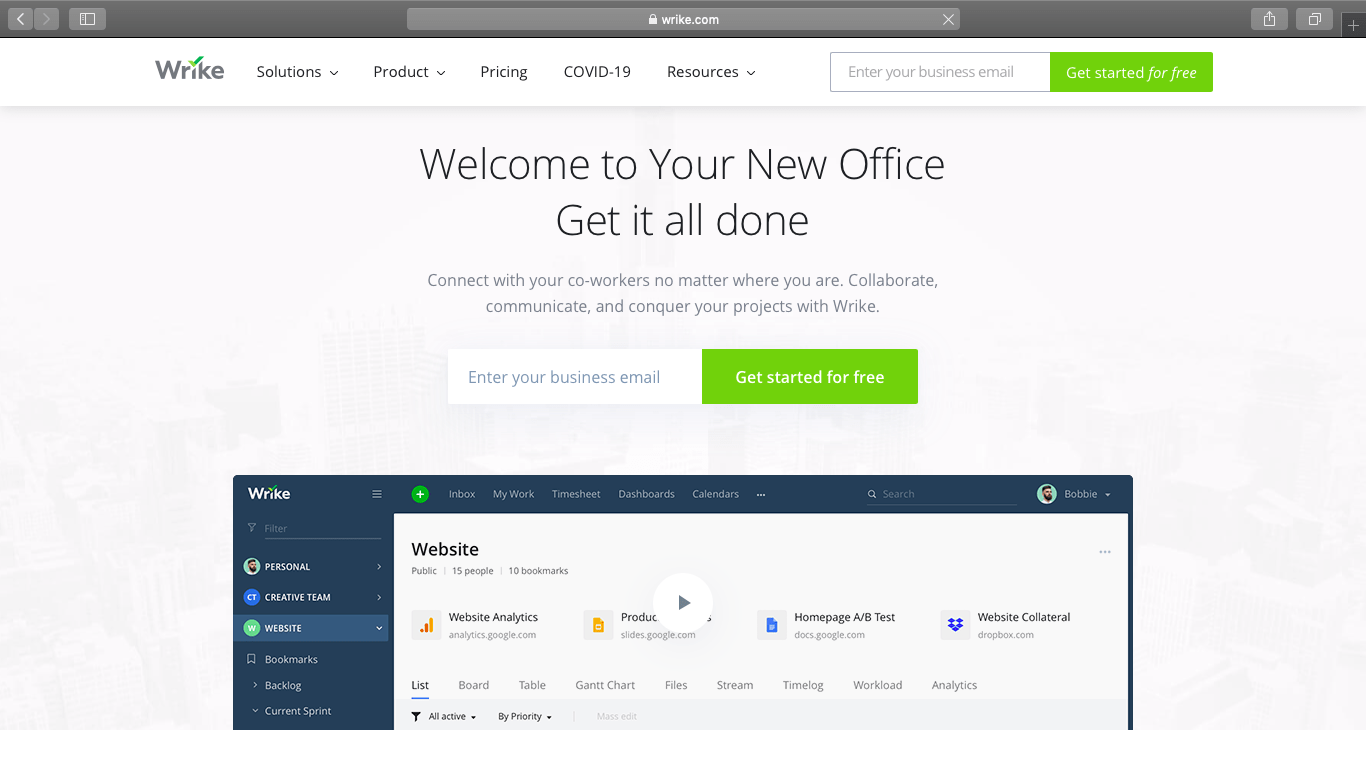Open the 'By Priority' sort dropdown
1366x768 pixels.
525,716
